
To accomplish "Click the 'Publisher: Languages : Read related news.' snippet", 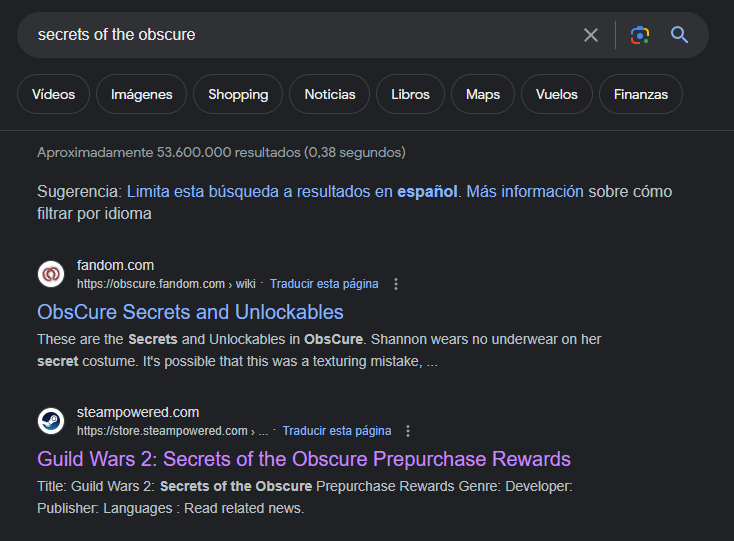I will (170, 508).
